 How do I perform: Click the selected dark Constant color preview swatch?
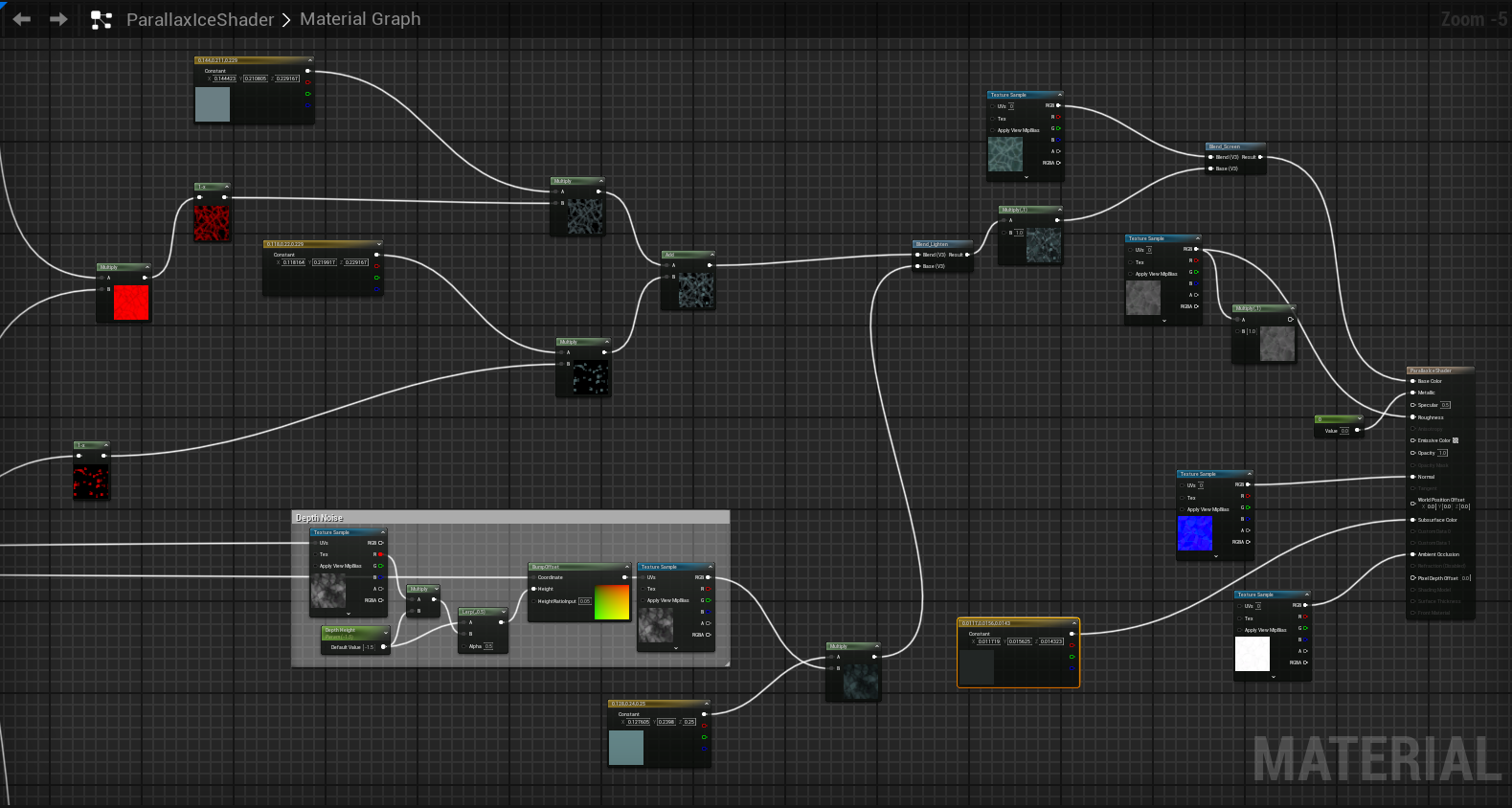tap(977, 667)
